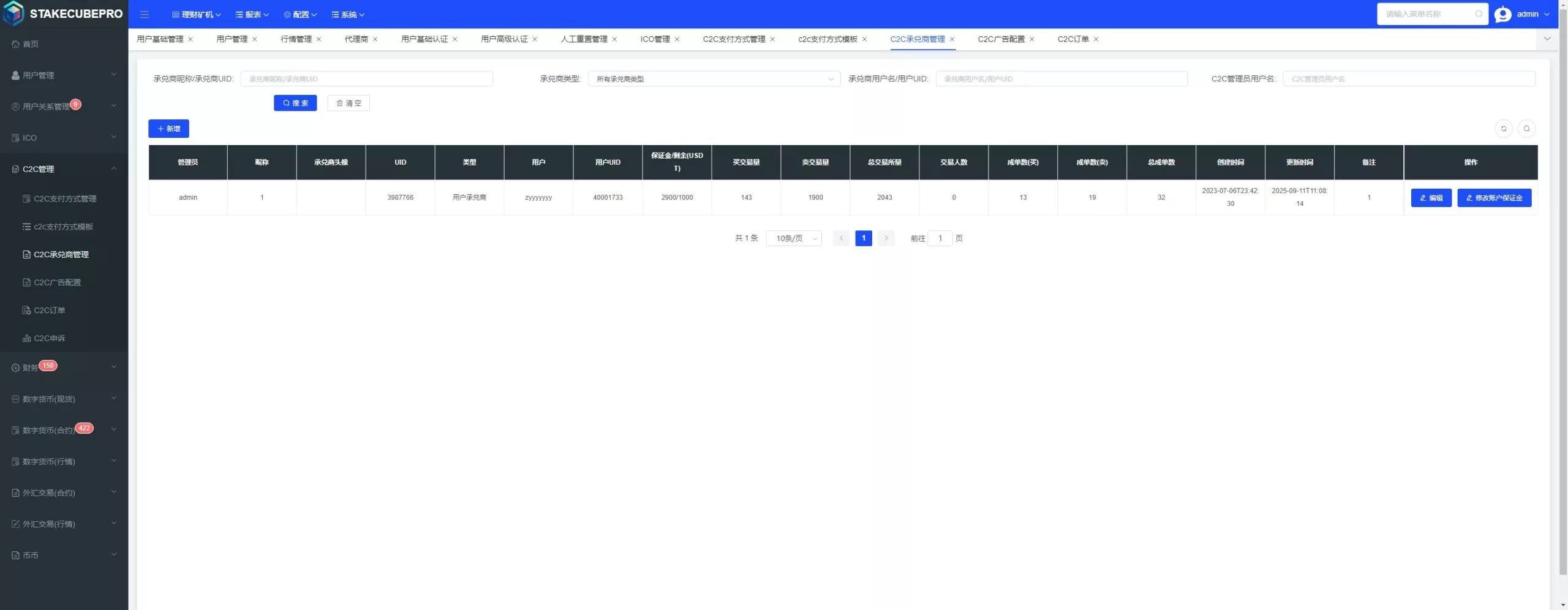
Task: Open C2C支付方式管理 in sidebar
Action: [64, 198]
